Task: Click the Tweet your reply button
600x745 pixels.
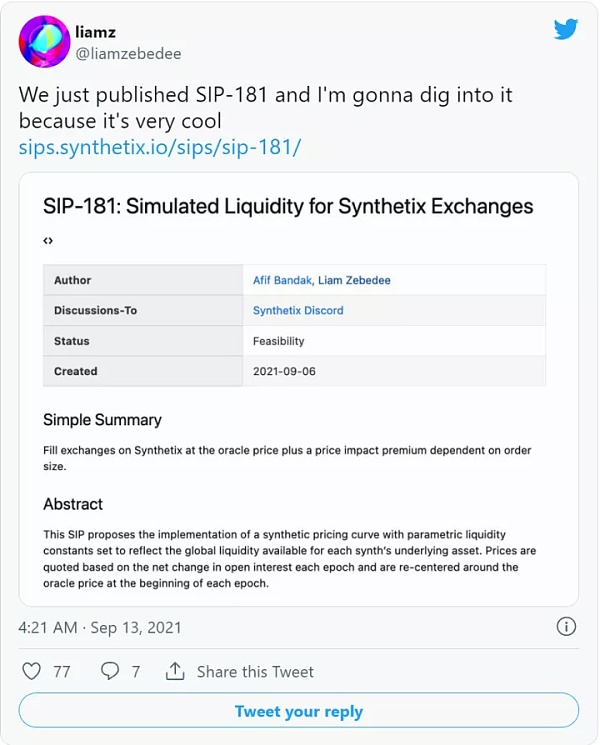Action: point(298,711)
